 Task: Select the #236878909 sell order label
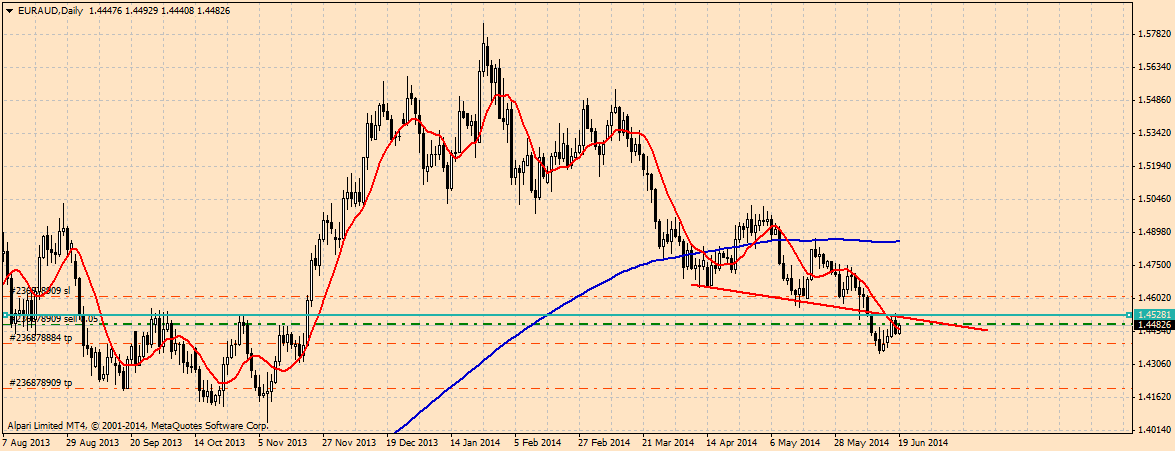click(54, 319)
